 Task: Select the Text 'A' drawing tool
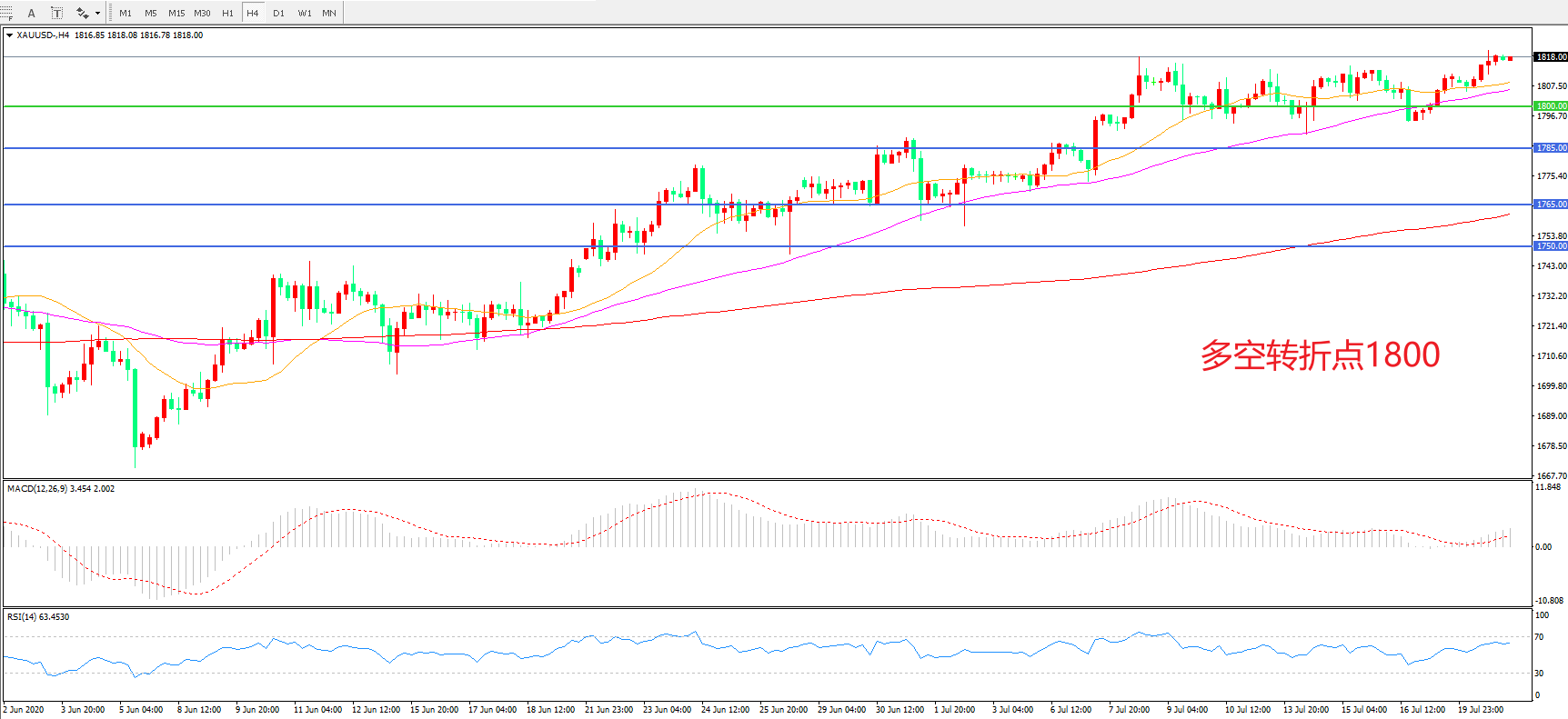pyautogui.click(x=31, y=13)
